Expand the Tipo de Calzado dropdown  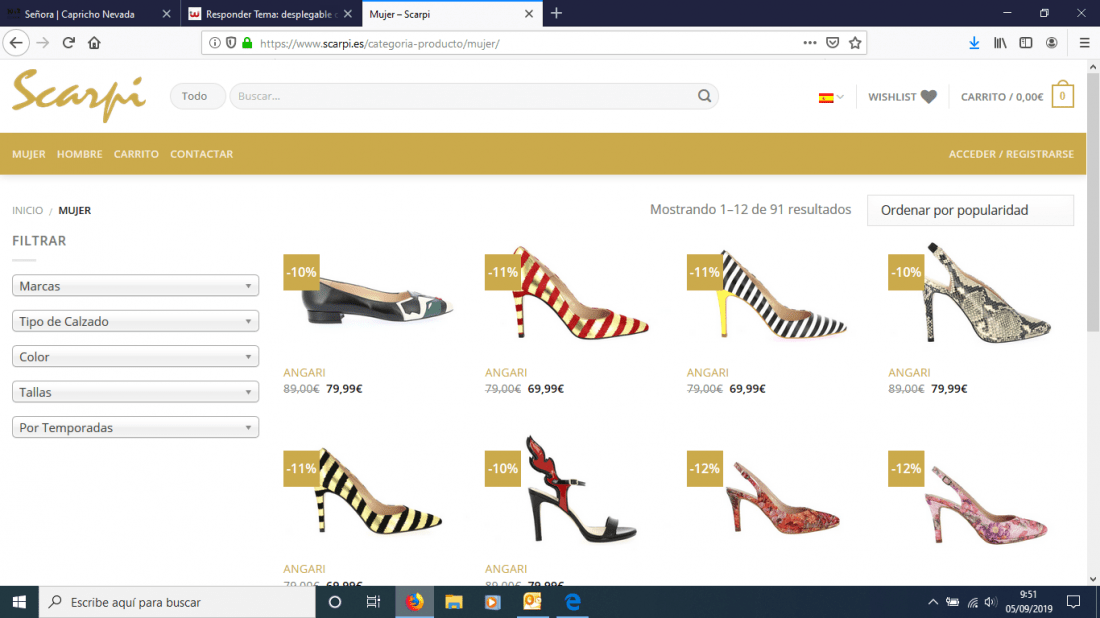pos(135,321)
